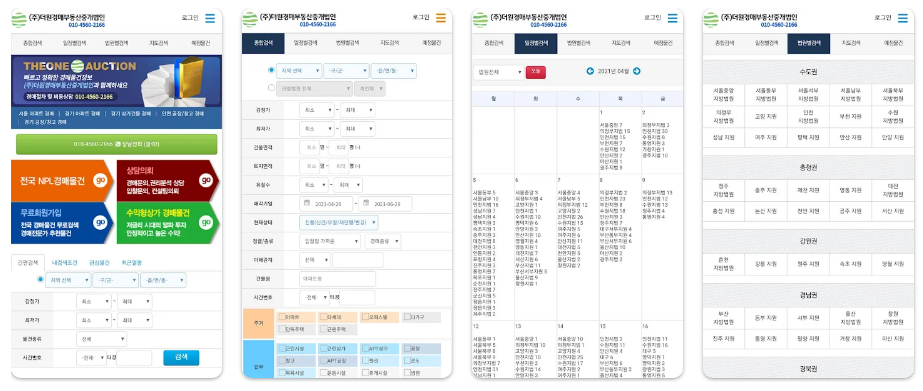923x391 pixels.
Task: Select 통영 지원 court cell
Action: 765,339
